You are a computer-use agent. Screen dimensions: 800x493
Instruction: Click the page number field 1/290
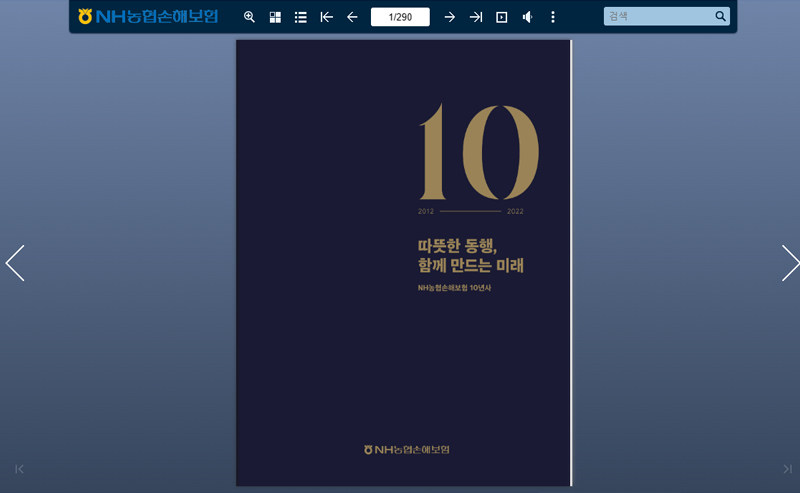pos(400,17)
